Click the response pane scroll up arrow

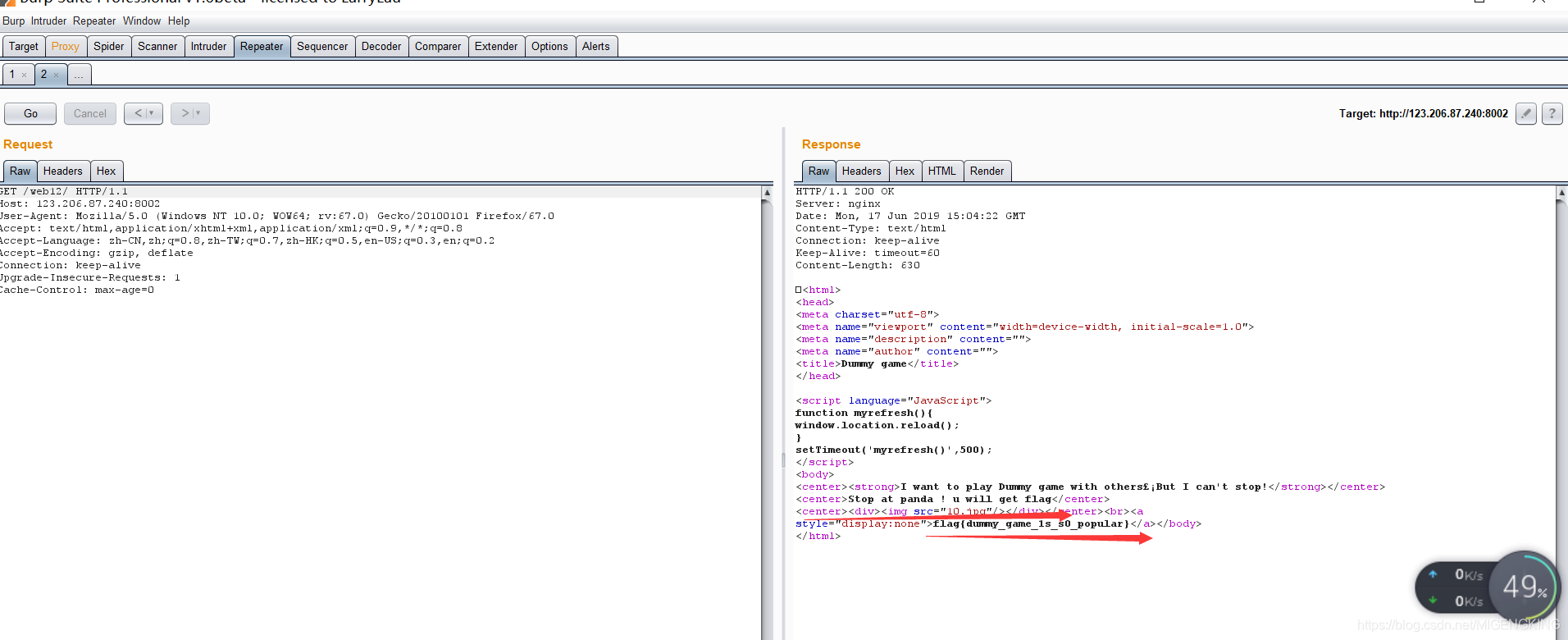coord(1561,192)
